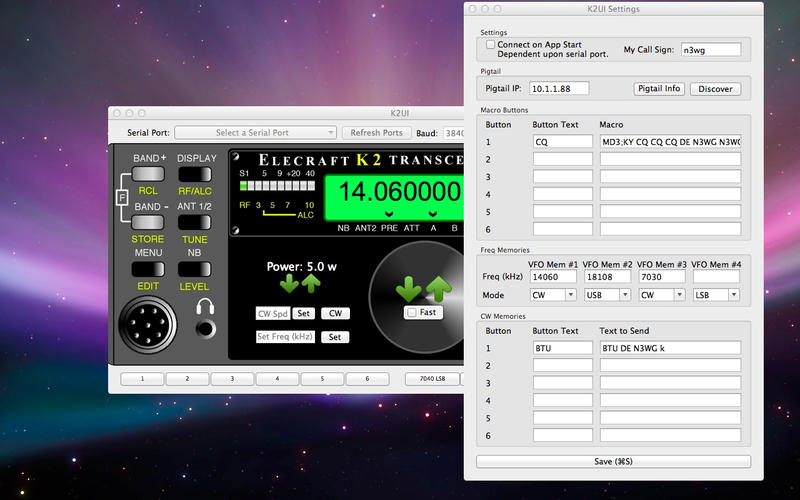Click the Pigtail IP input field
This screenshot has width=800, height=500.
(559, 88)
